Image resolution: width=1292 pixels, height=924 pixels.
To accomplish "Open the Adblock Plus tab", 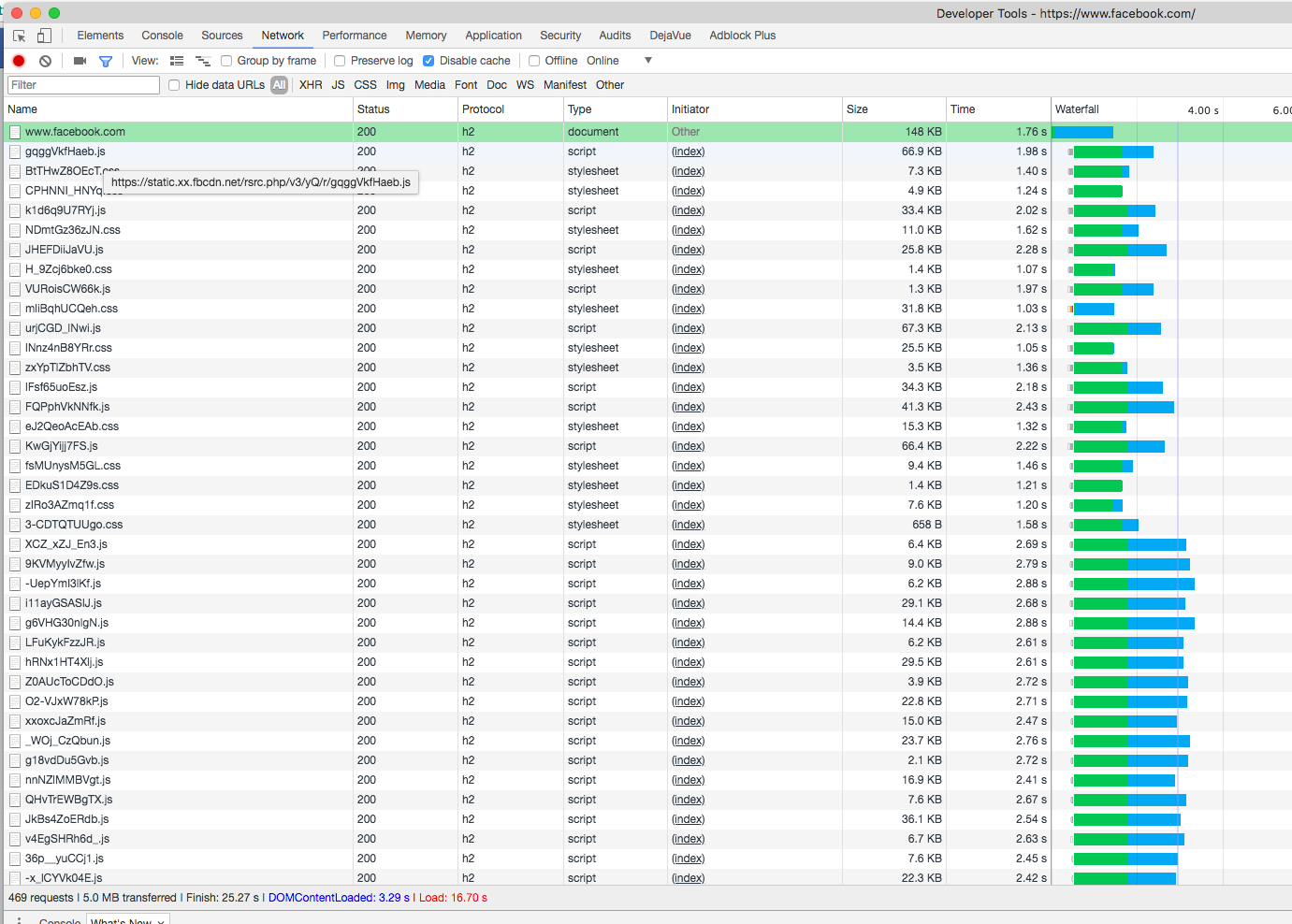I will pyautogui.click(x=742, y=36).
